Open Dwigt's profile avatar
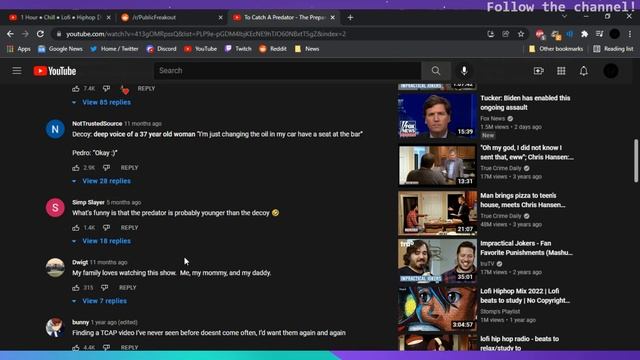This screenshot has width=640, height=360. (x=55, y=268)
